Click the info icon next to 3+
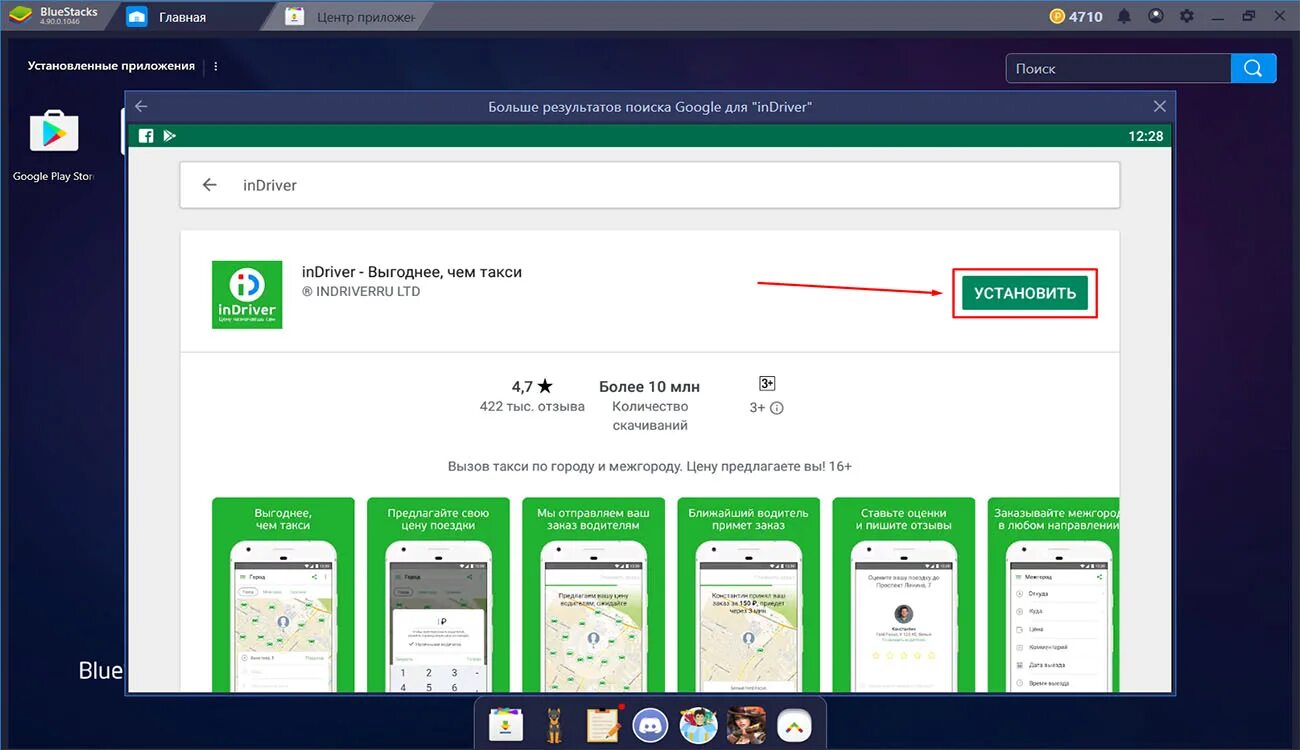 click(777, 408)
